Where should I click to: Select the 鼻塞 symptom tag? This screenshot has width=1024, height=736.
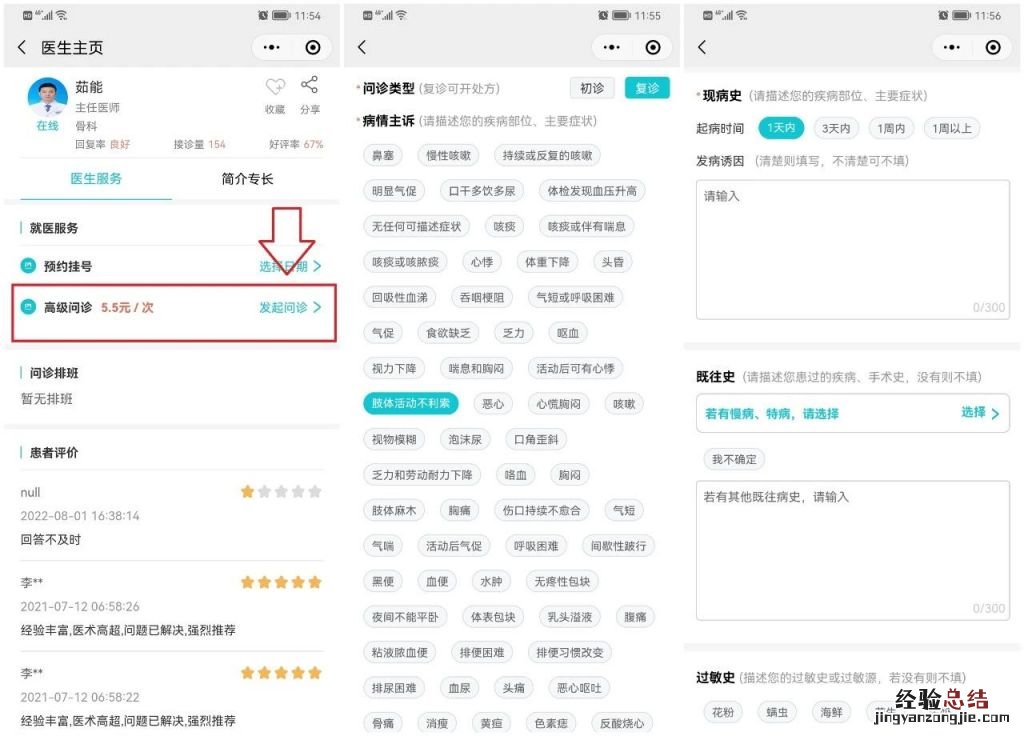click(x=383, y=155)
